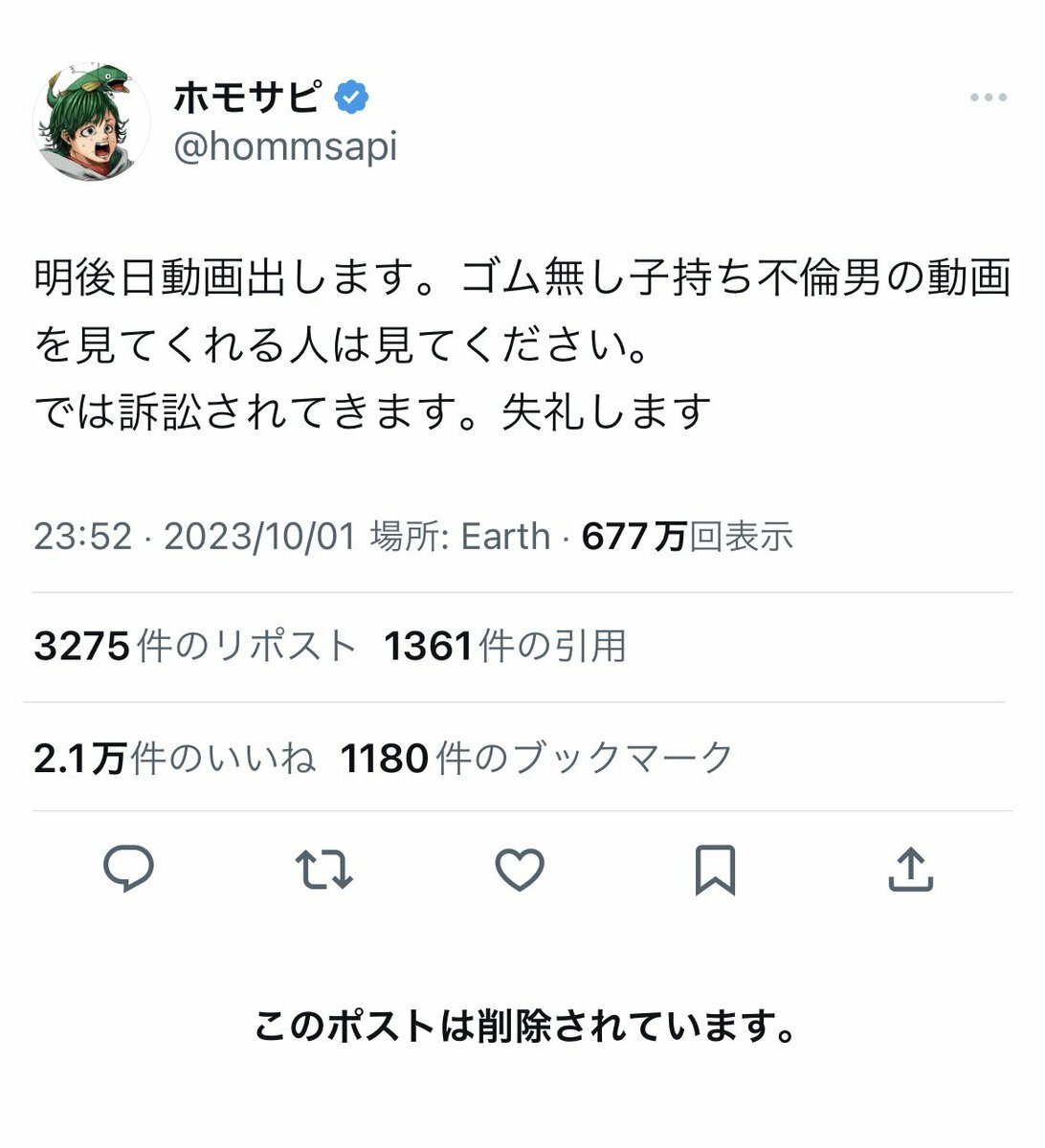1045x1148 pixels.
Task: Open the @hommsapi handle link
Action: point(285,148)
